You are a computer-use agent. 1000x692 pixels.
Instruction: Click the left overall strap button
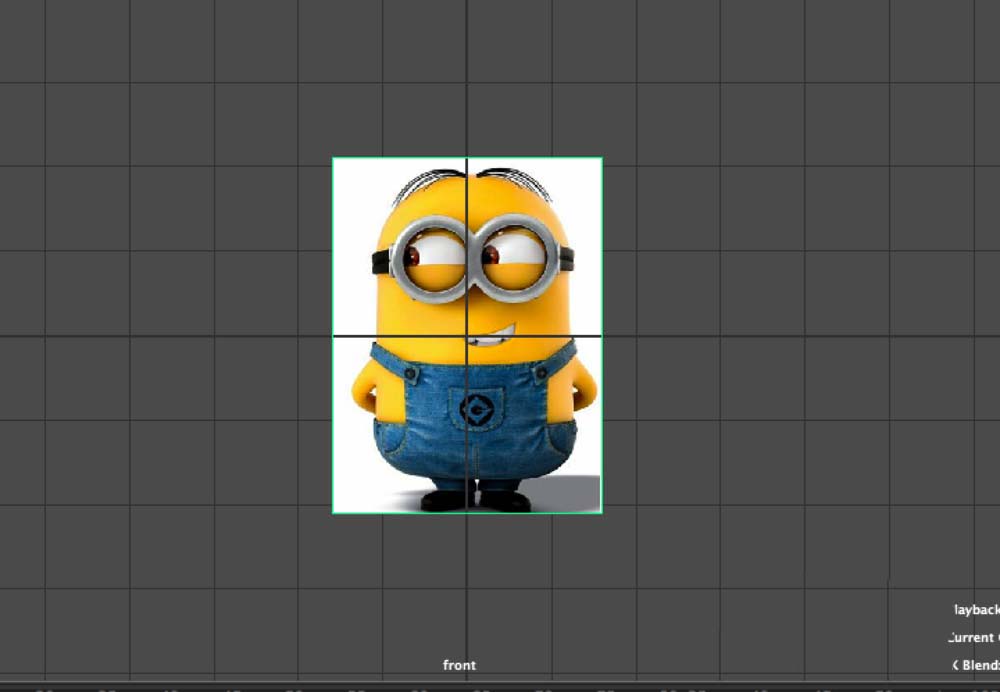[410, 375]
